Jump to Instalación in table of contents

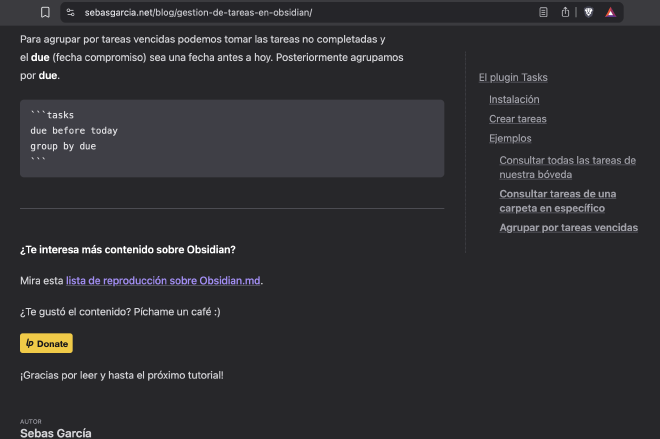(x=514, y=99)
